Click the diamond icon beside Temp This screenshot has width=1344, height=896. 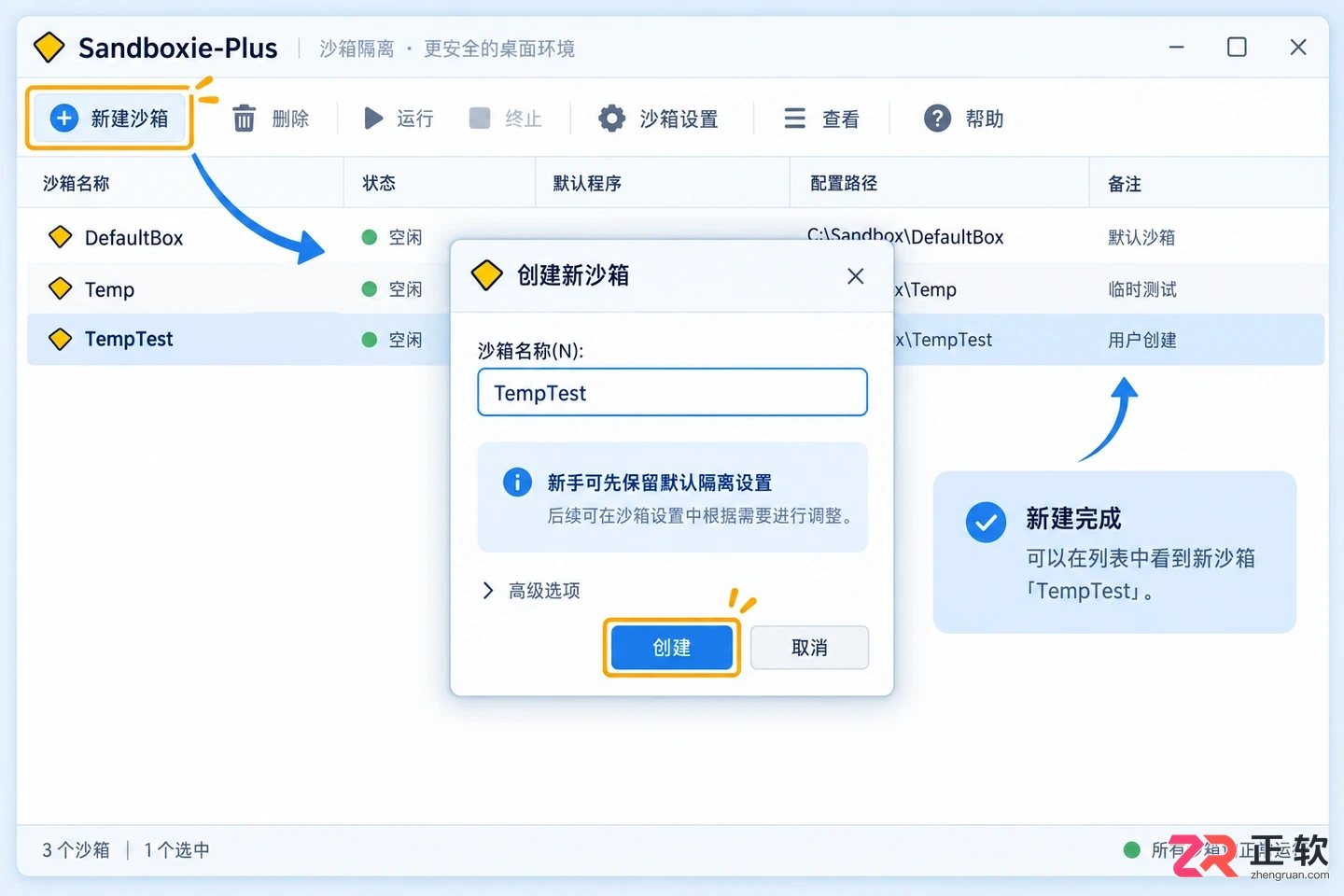click(61, 288)
